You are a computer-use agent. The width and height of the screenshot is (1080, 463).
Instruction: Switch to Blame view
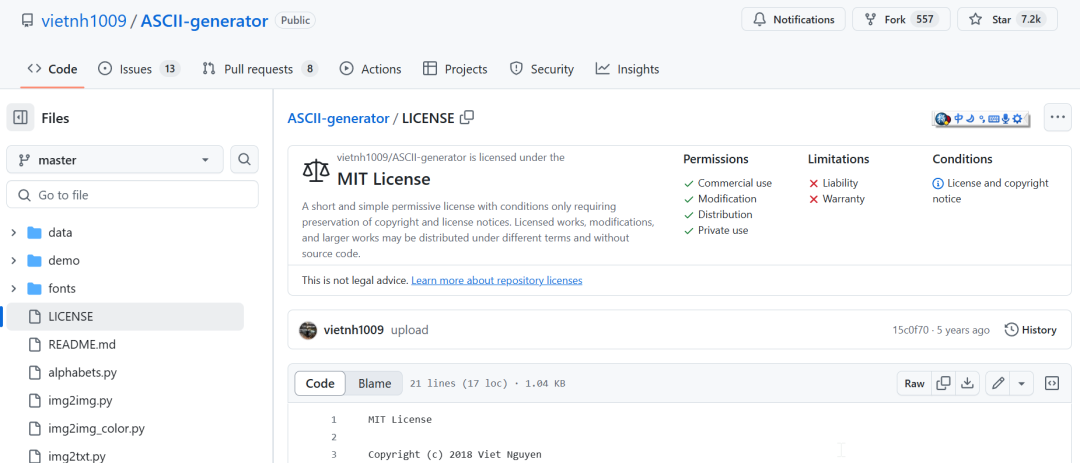click(374, 384)
